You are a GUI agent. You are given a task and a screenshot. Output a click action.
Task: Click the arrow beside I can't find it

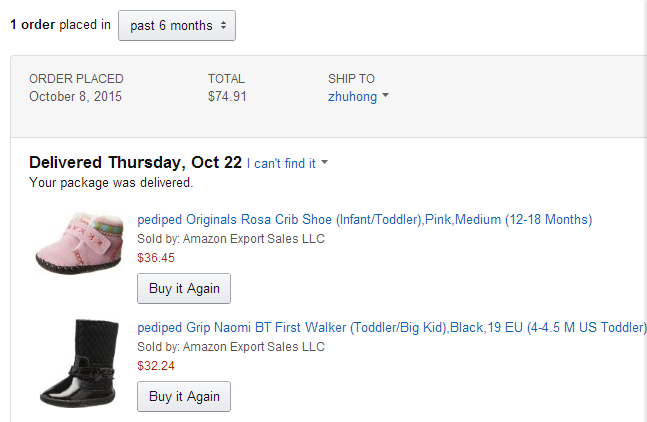(325, 162)
